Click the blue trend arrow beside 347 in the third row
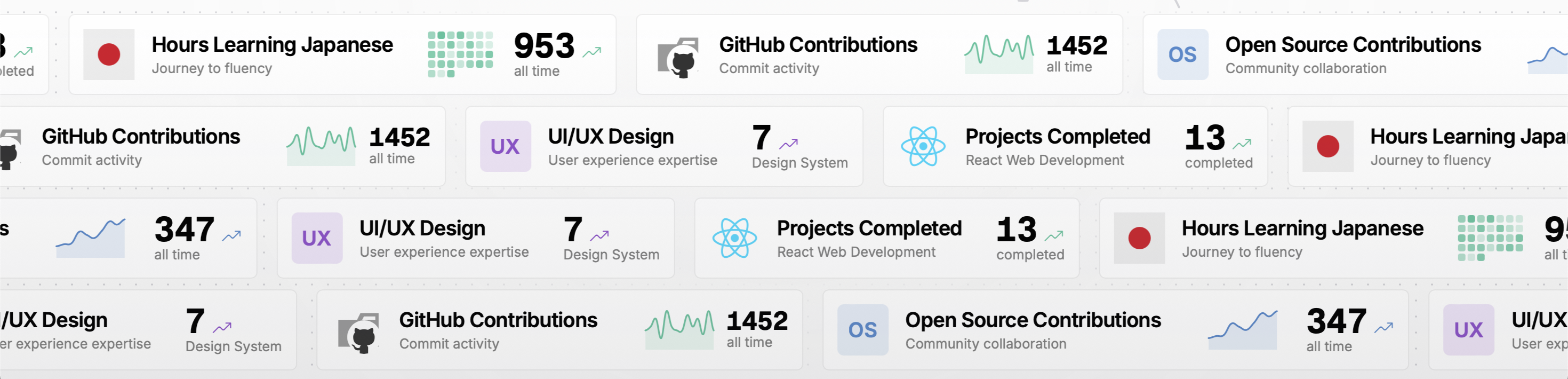1568x379 pixels. [231, 236]
